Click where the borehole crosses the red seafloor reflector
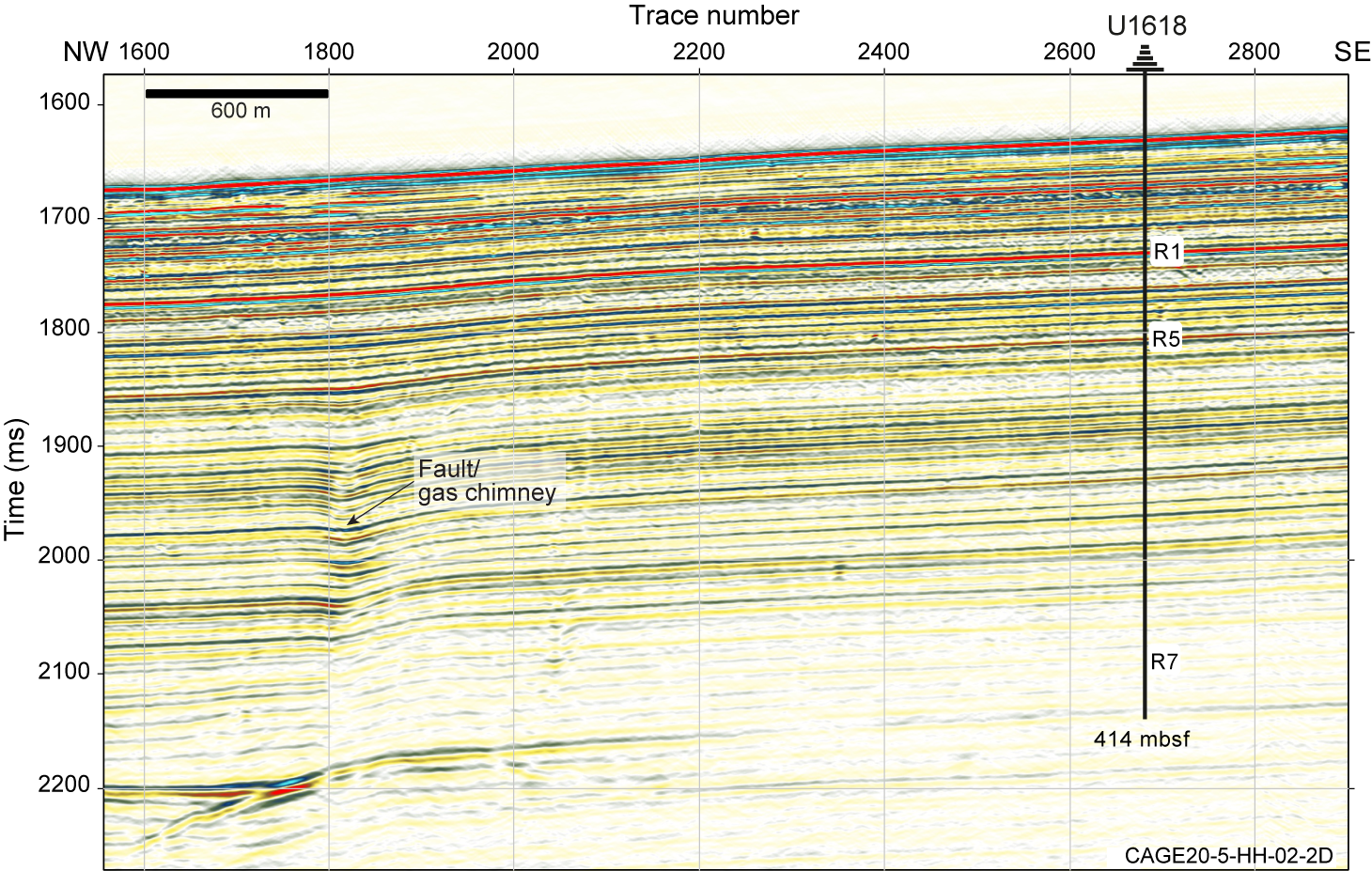 (x=1145, y=143)
